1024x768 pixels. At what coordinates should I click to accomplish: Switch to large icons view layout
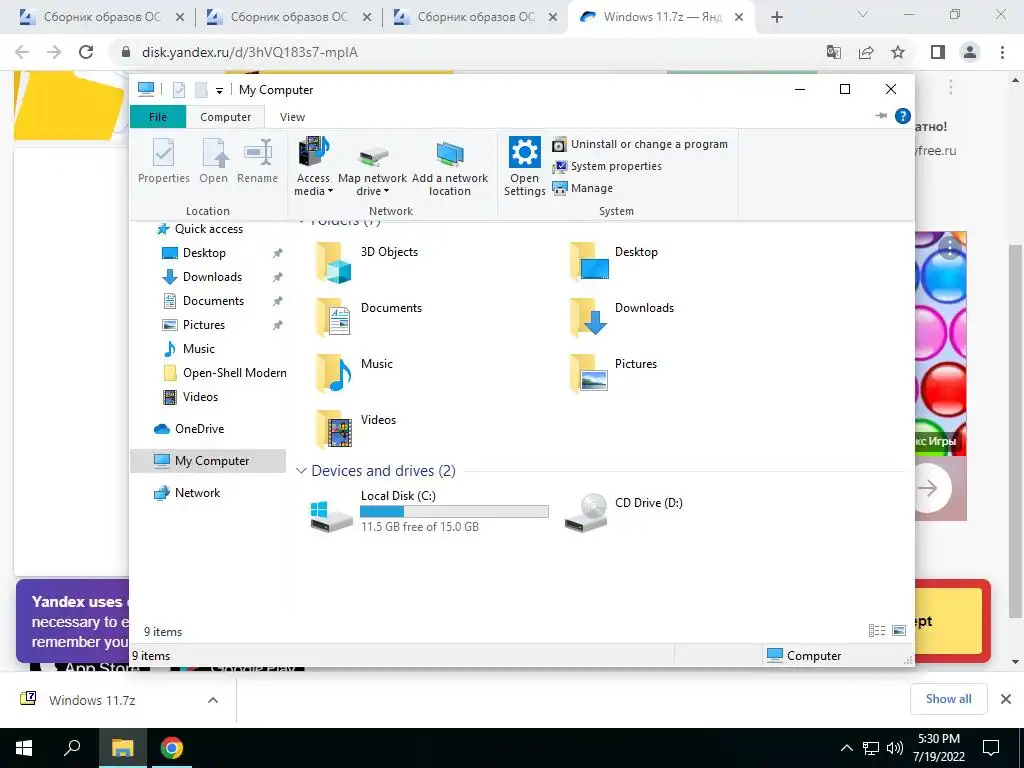[x=899, y=630]
